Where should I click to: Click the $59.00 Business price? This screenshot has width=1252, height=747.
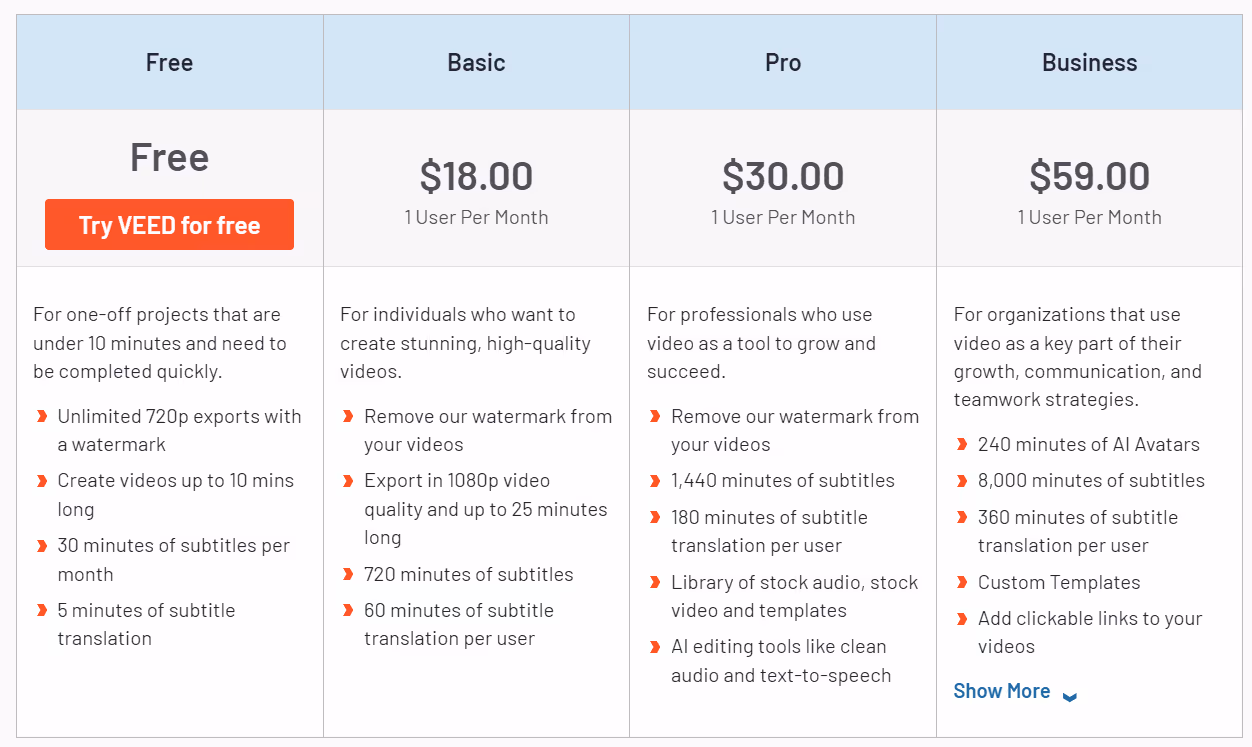[x=1089, y=176]
